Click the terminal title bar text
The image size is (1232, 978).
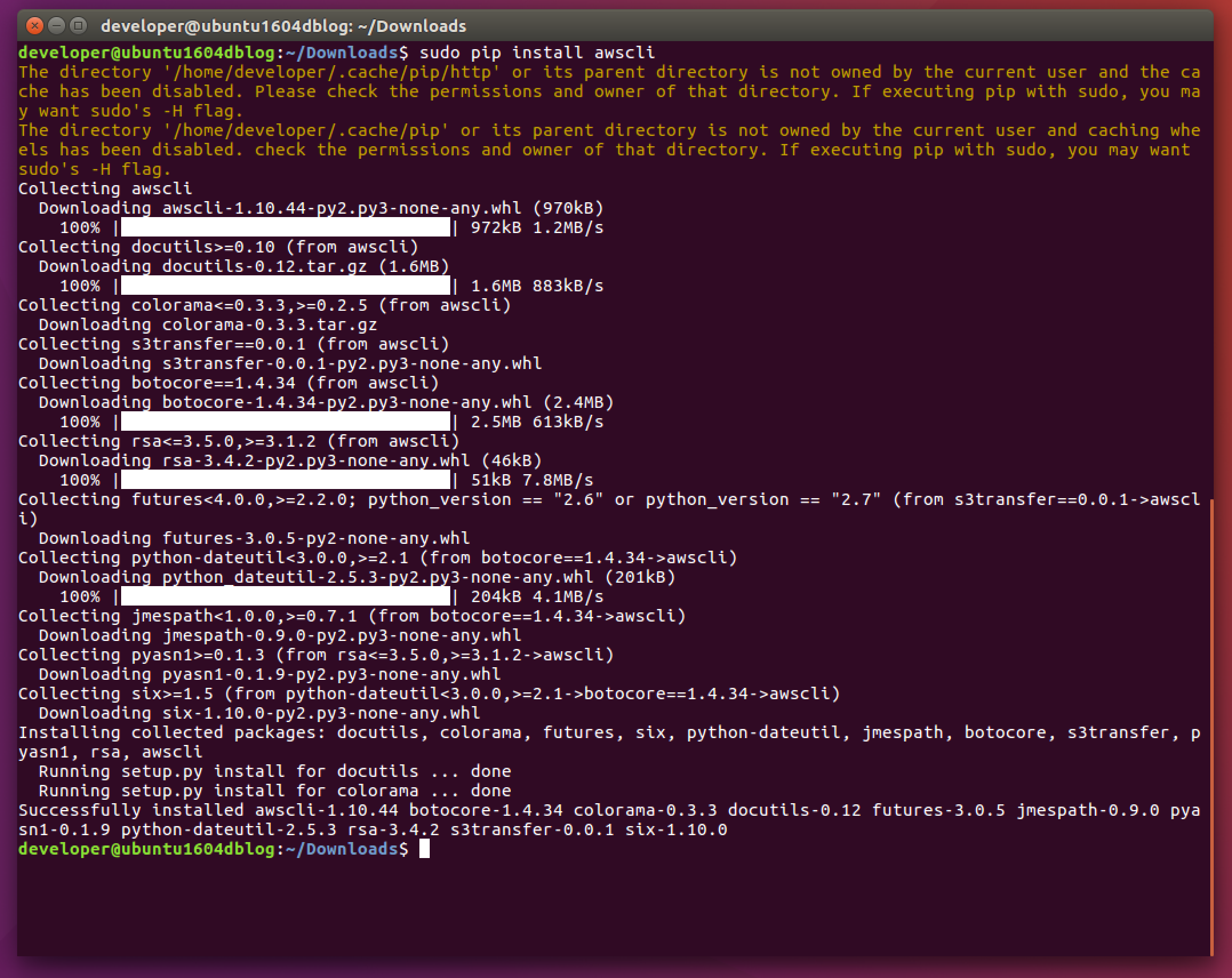(283, 26)
